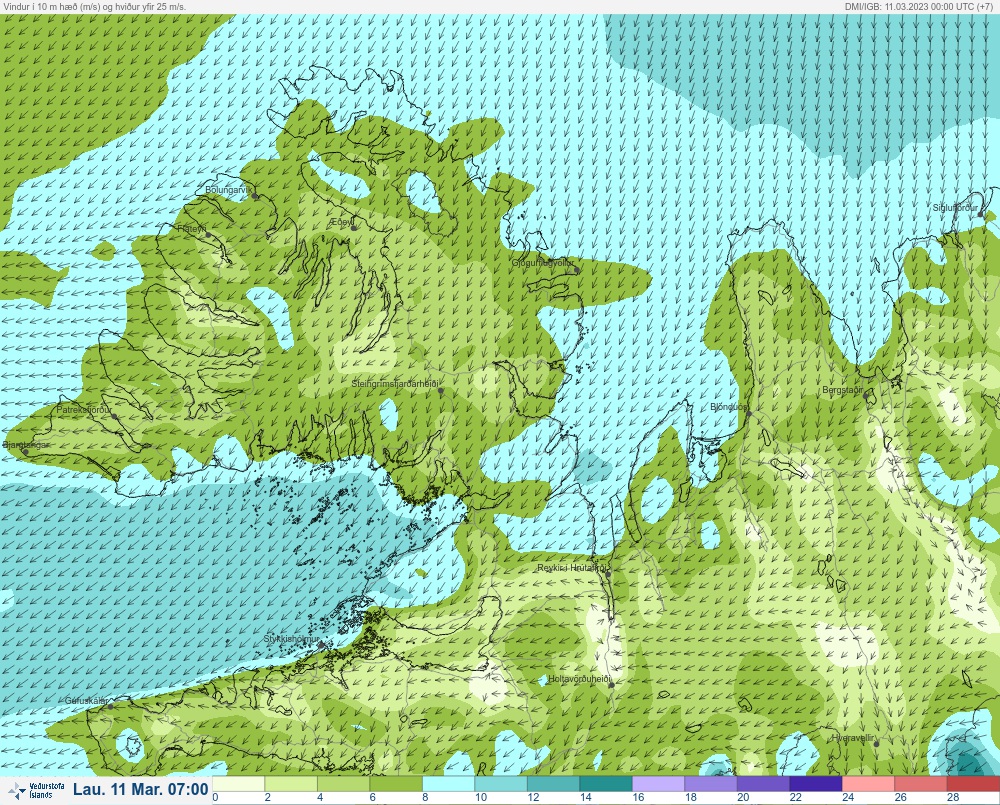
Task: Pick the light pink 24–26 m/s legend swatch
Action: (x=868, y=783)
